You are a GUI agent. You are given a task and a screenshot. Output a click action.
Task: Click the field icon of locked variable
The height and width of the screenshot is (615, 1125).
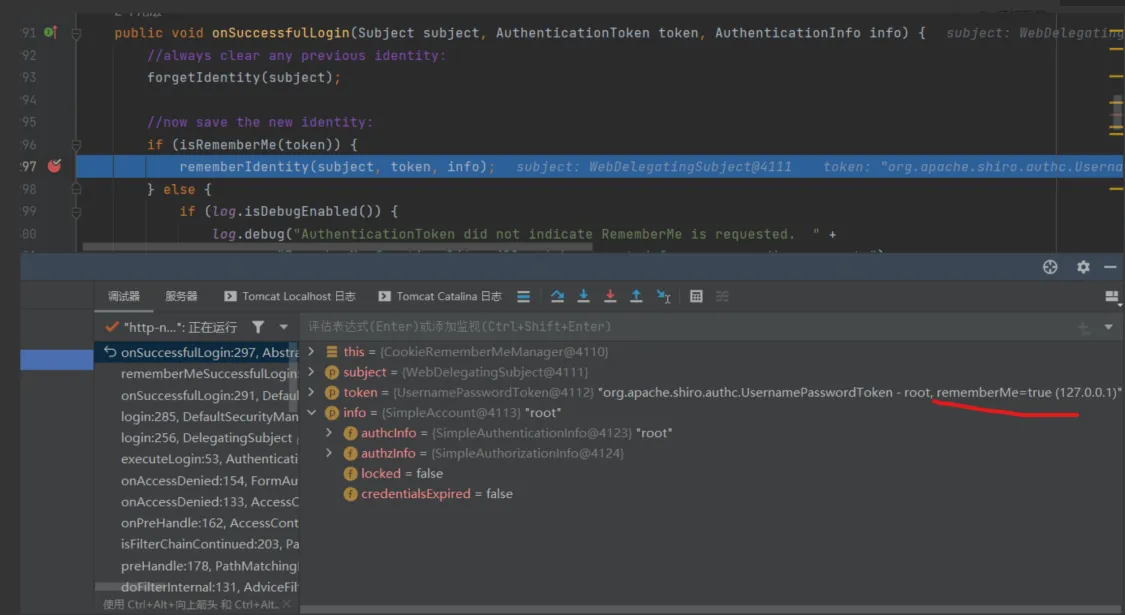(x=350, y=474)
